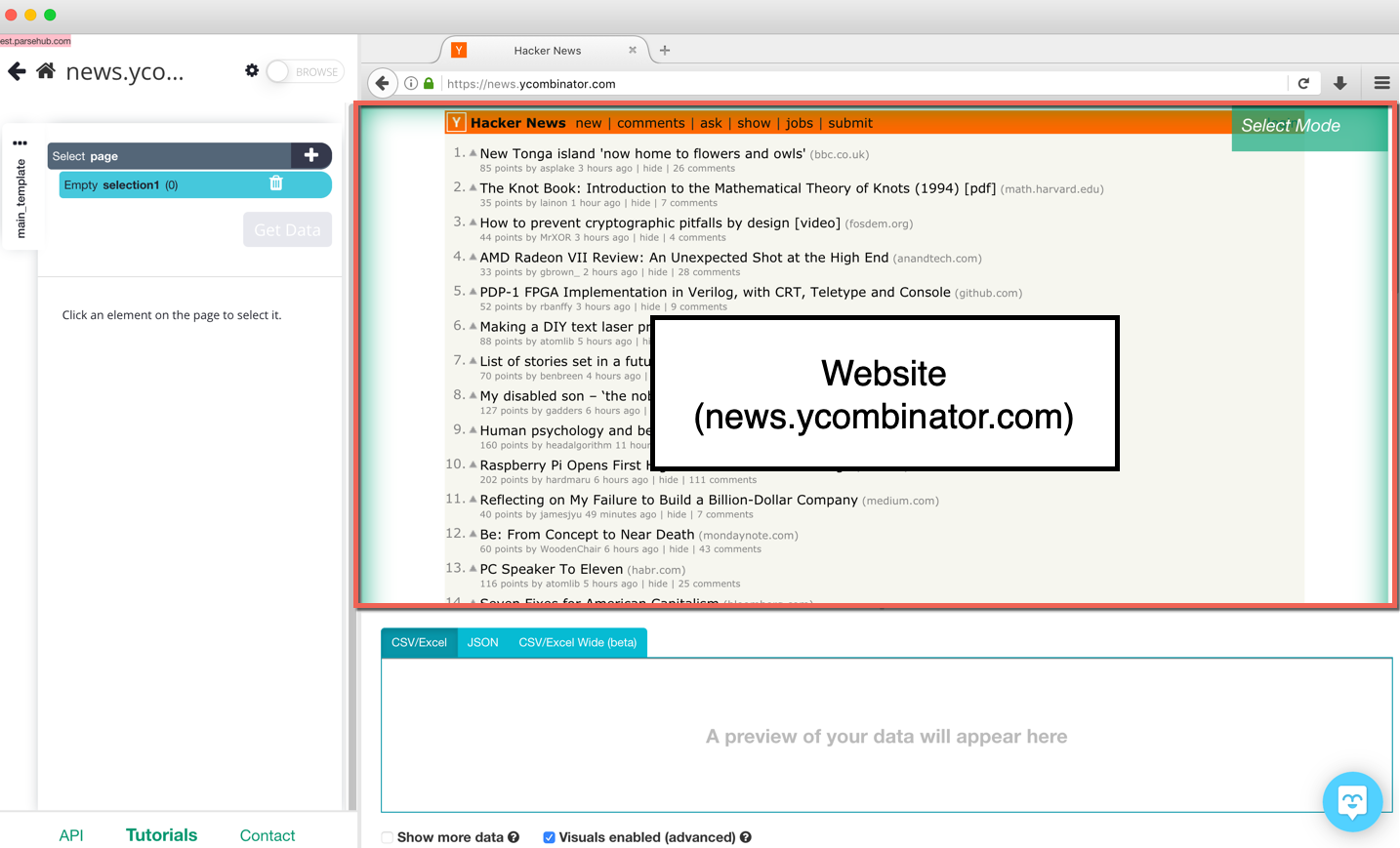The width and height of the screenshot is (1400, 848).
Task: Focus the URL address bar
Action: click(x=864, y=84)
